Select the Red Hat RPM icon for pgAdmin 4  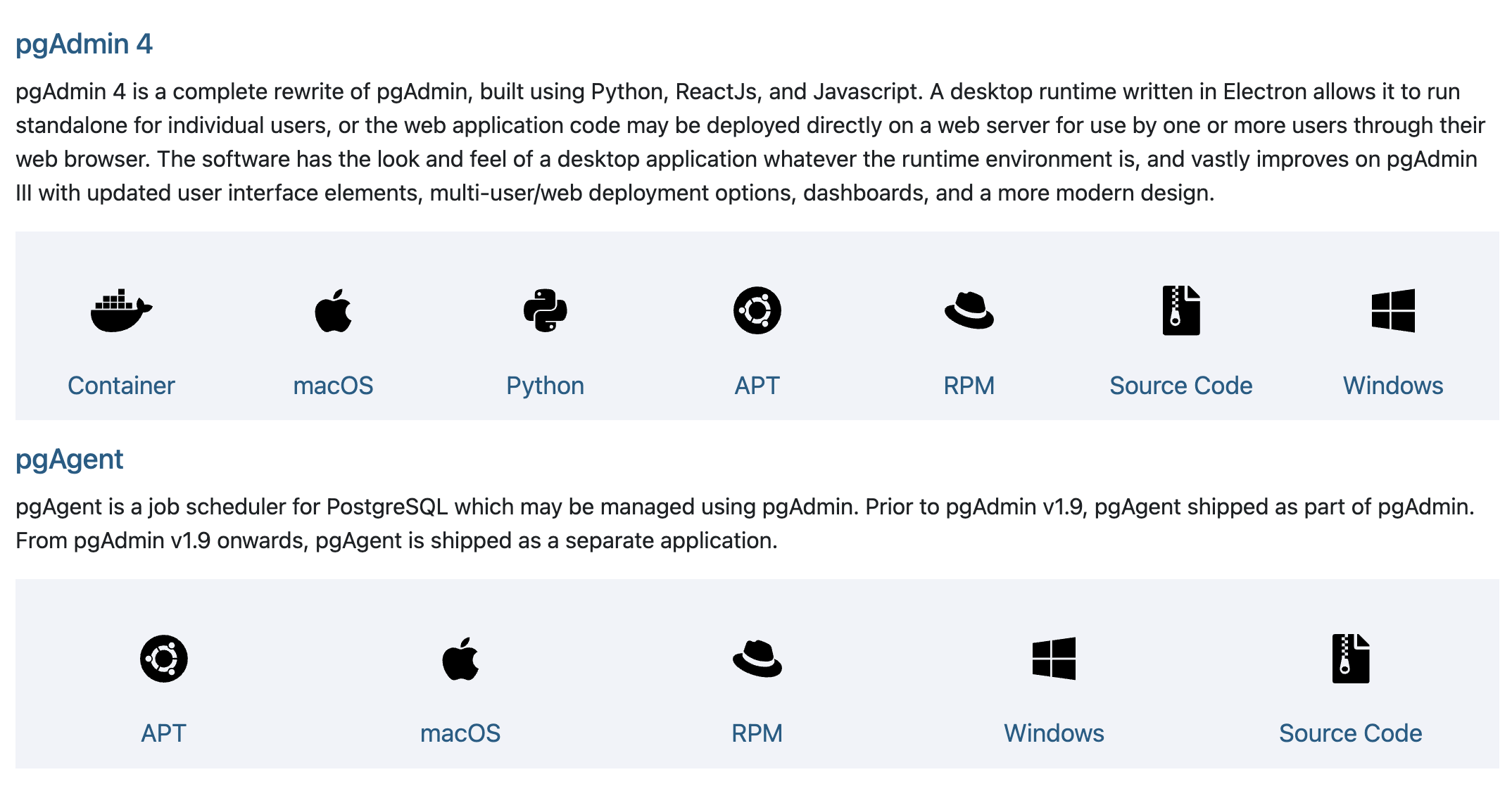pyautogui.click(x=969, y=312)
